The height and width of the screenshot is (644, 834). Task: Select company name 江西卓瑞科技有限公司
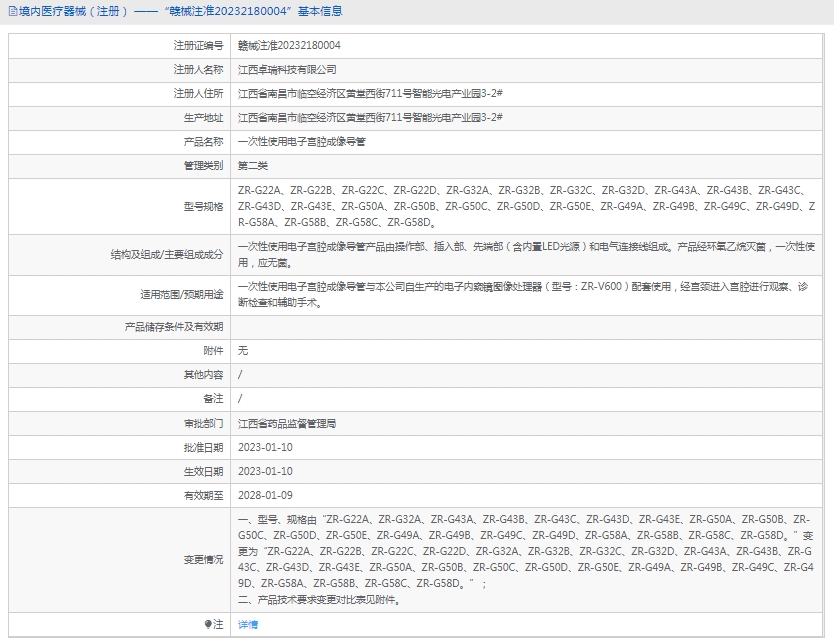pos(287,70)
